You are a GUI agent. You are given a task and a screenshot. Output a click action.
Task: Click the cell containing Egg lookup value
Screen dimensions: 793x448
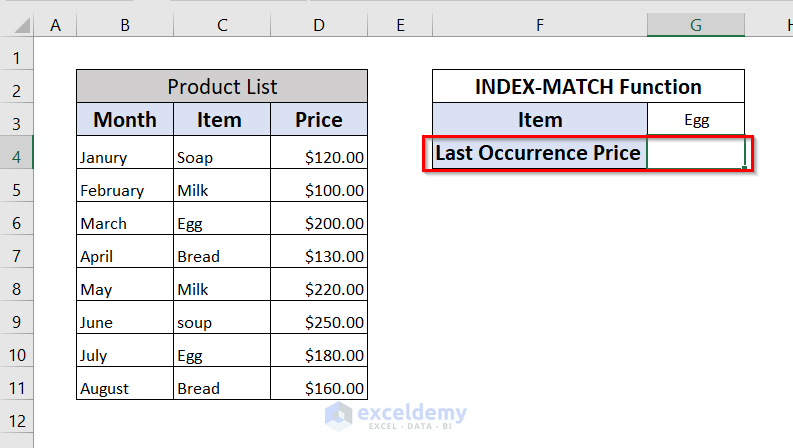(x=696, y=120)
